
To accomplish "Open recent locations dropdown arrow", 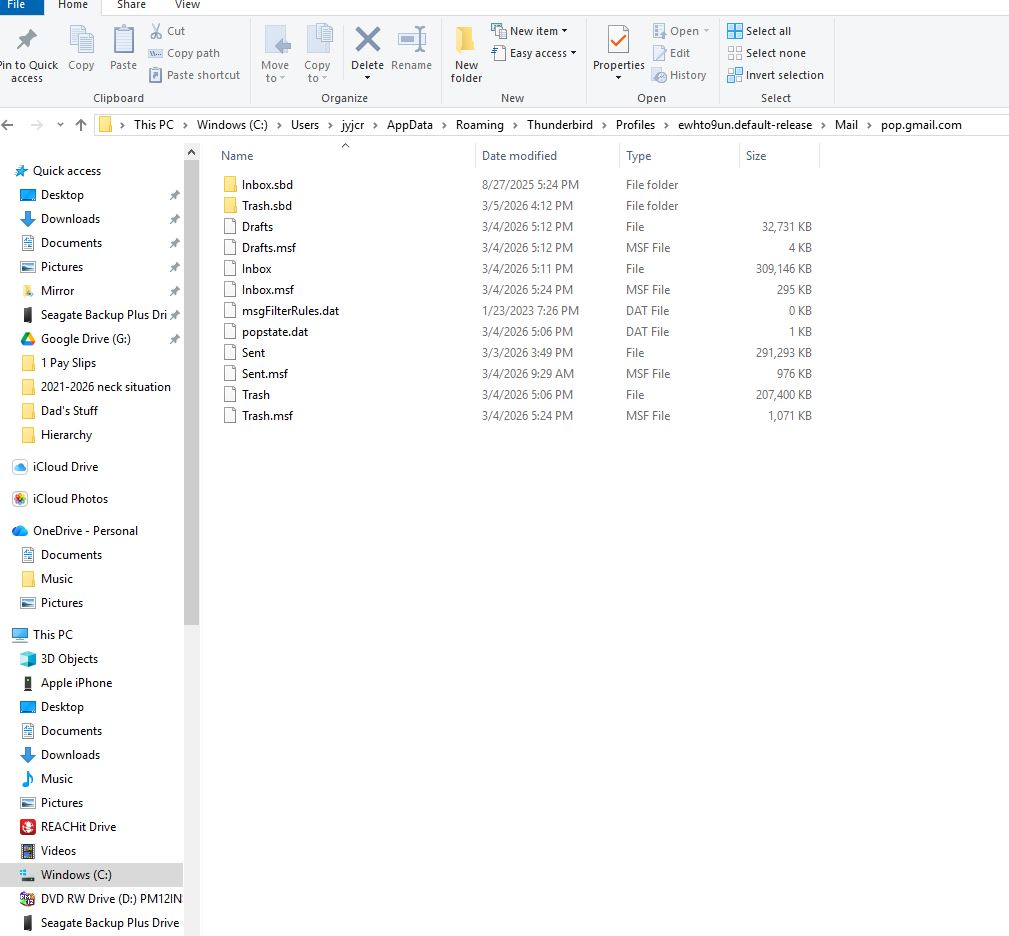I will coord(60,125).
